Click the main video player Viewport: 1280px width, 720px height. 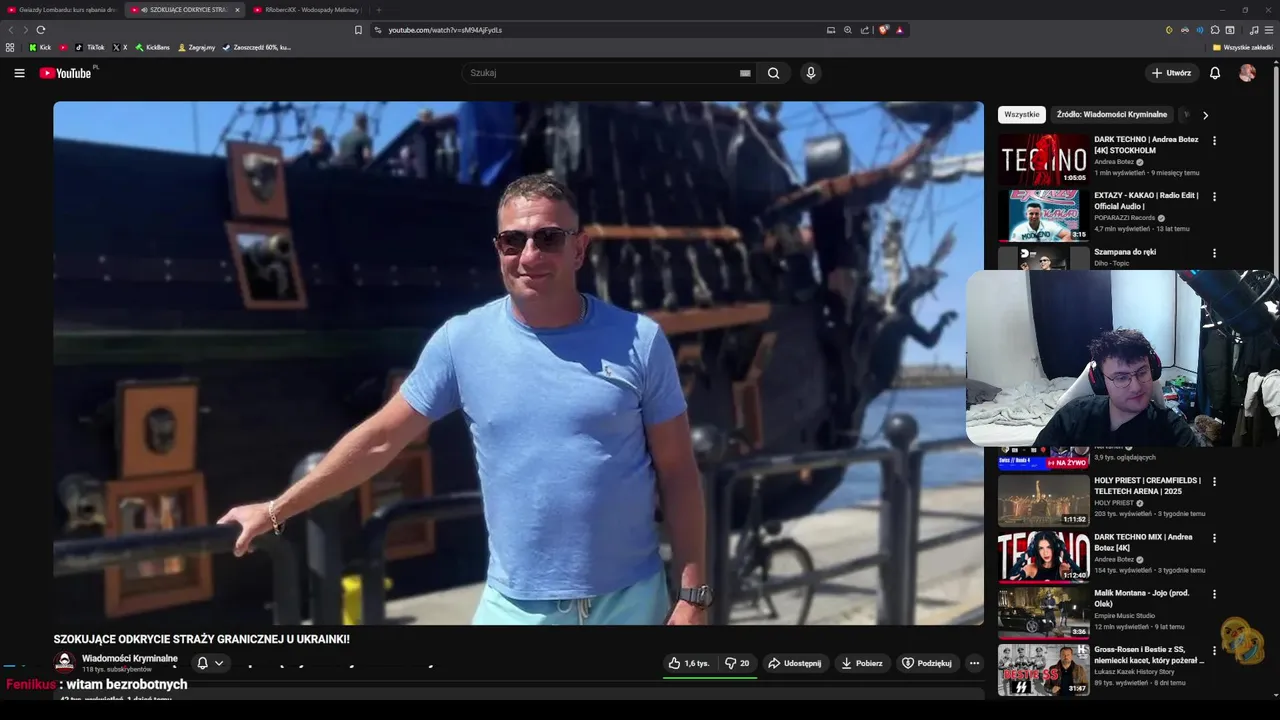pyautogui.click(x=518, y=363)
